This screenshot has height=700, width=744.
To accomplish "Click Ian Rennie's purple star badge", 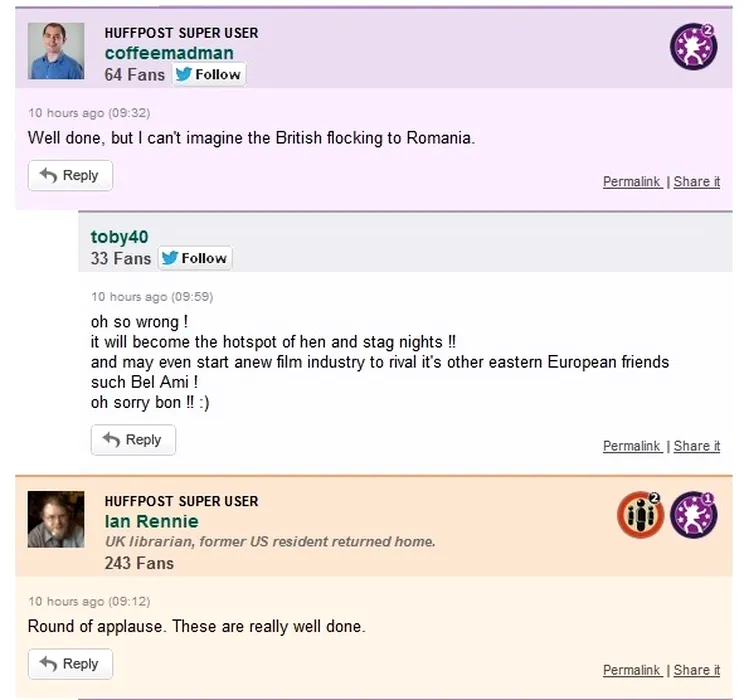I will tap(693, 514).
